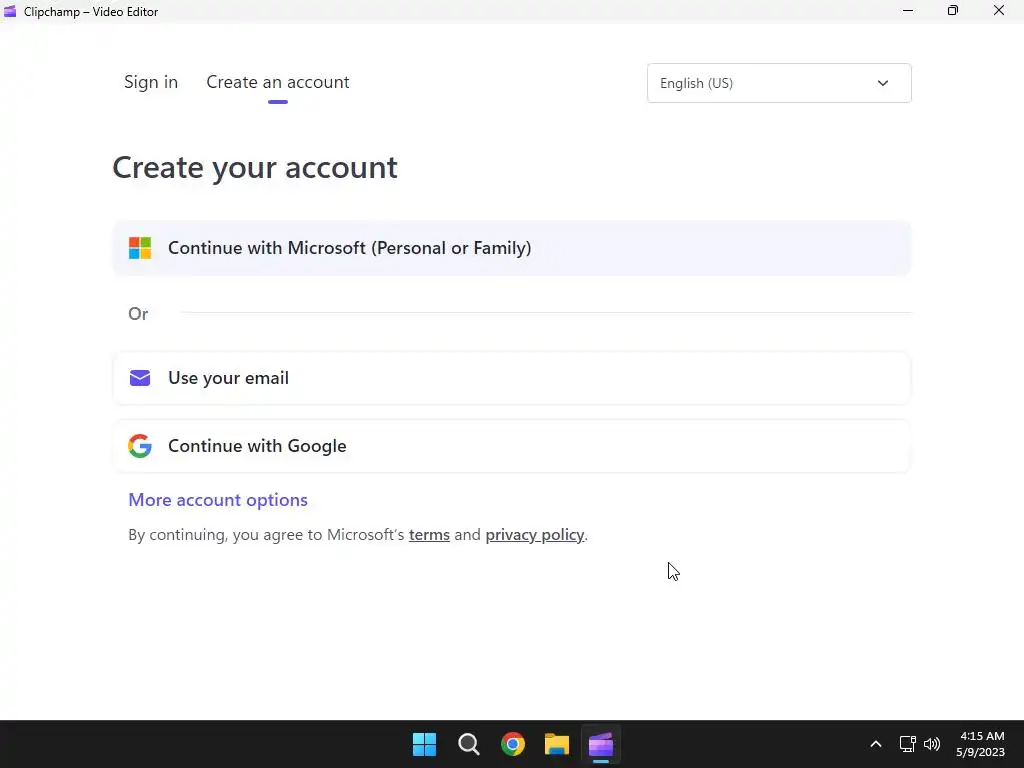The width and height of the screenshot is (1024, 768).
Task: Click the 'Create your account' heading
Action: (255, 168)
